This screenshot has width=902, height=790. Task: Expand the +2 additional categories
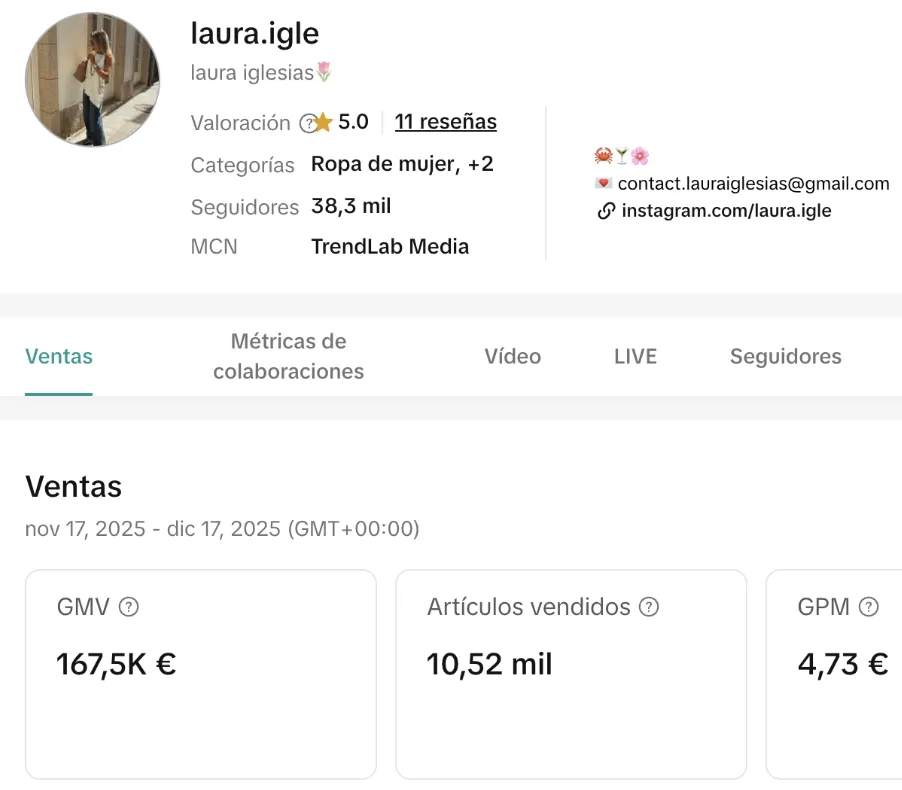point(481,164)
